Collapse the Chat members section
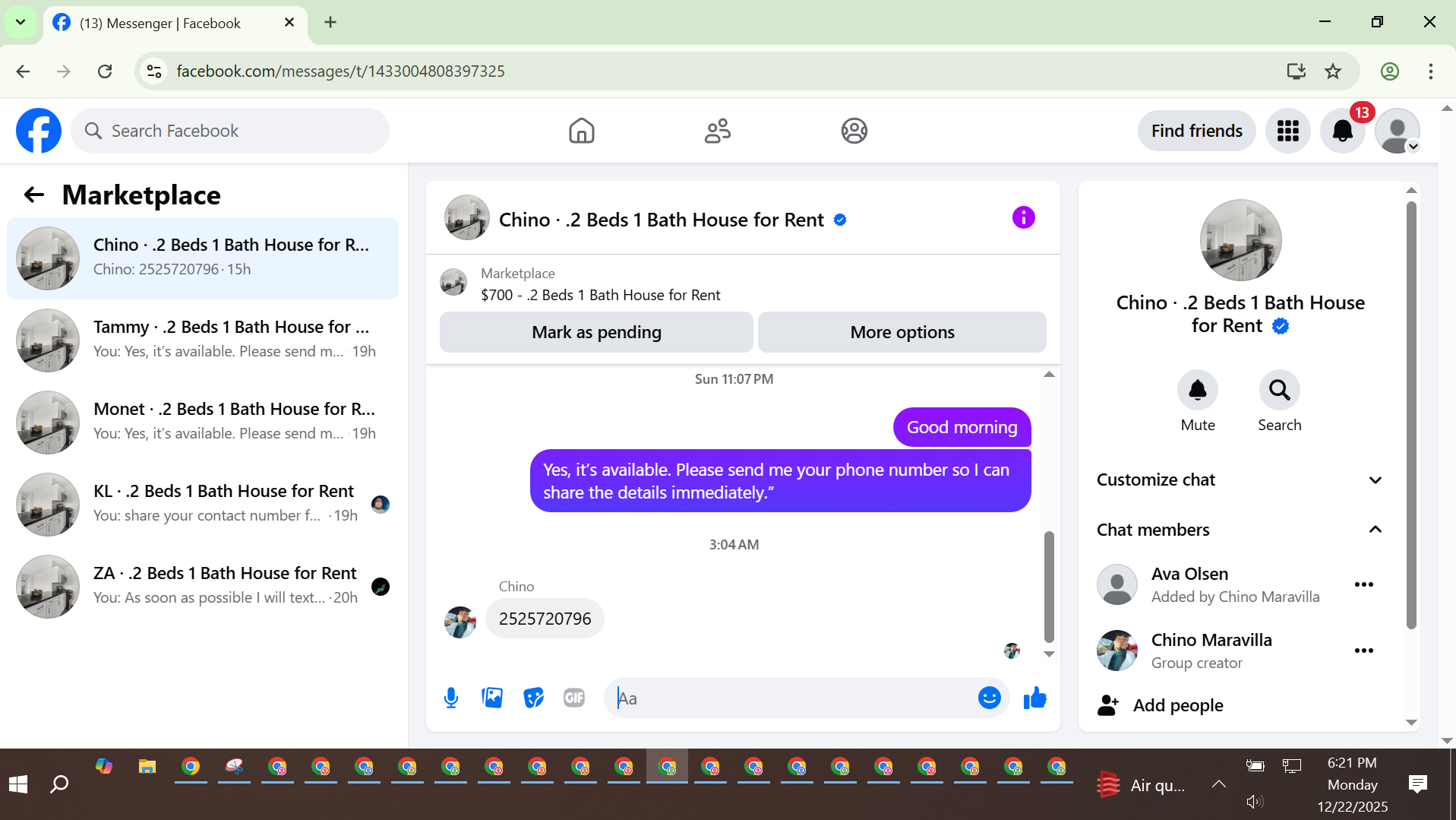1456x820 pixels. (x=1240, y=530)
